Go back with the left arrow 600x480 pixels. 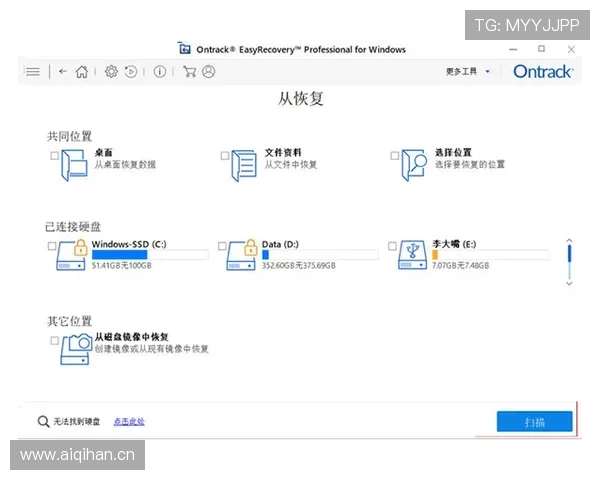coord(63,71)
